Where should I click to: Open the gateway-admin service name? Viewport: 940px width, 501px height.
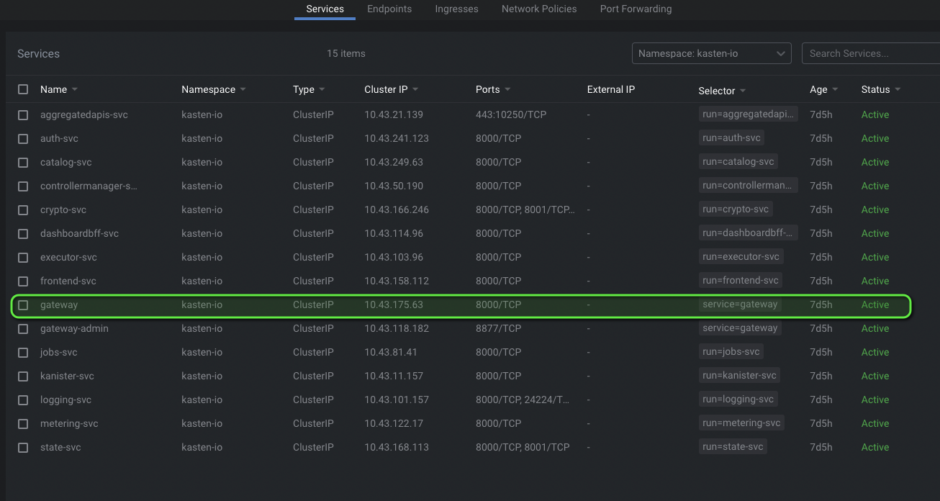74,328
